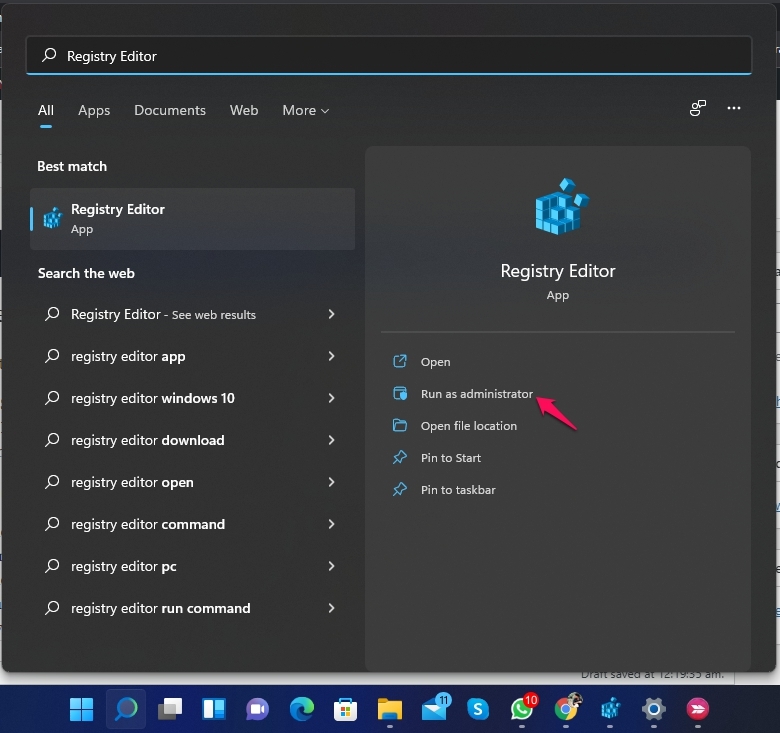Open Widgets on the taskbar
The height and width of the screenshot is (733, 780).
click(x=214, y=709)
